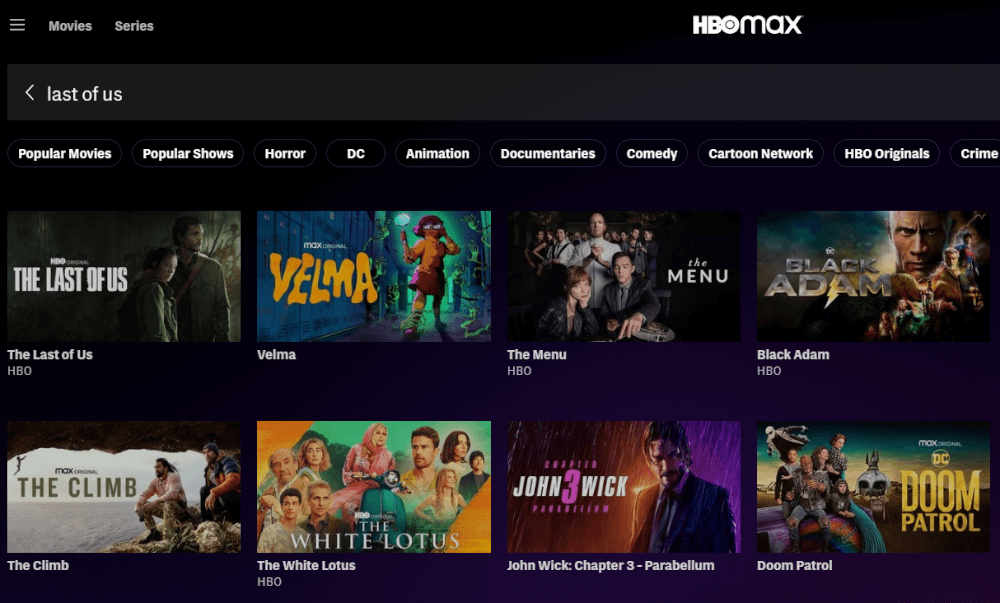Open the Series menu

pos(134,26)
